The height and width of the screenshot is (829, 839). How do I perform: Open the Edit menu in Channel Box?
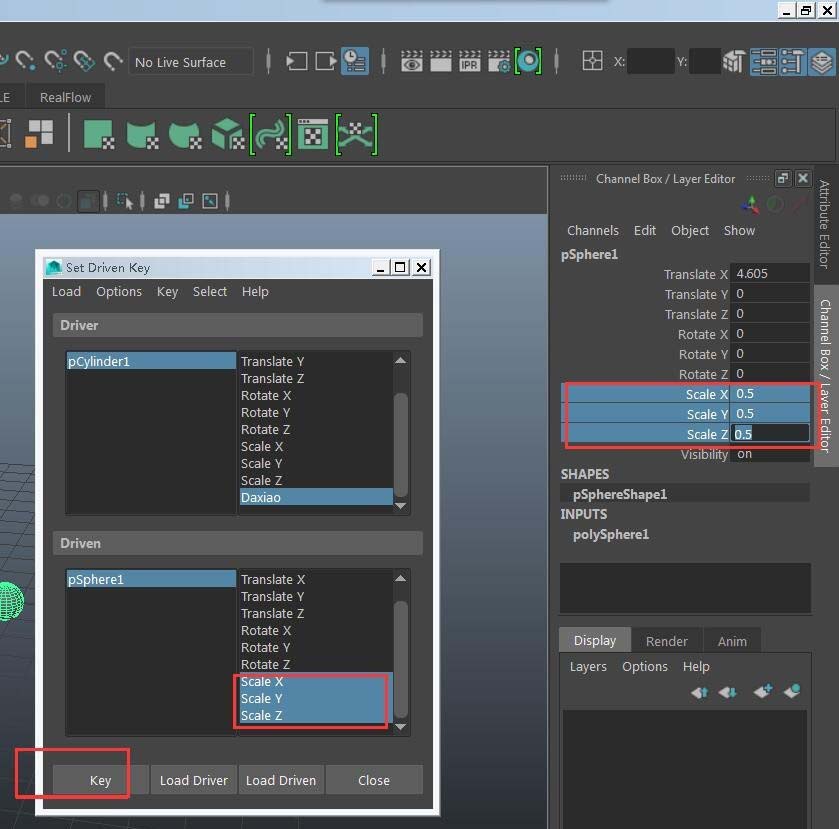(644, 231)
